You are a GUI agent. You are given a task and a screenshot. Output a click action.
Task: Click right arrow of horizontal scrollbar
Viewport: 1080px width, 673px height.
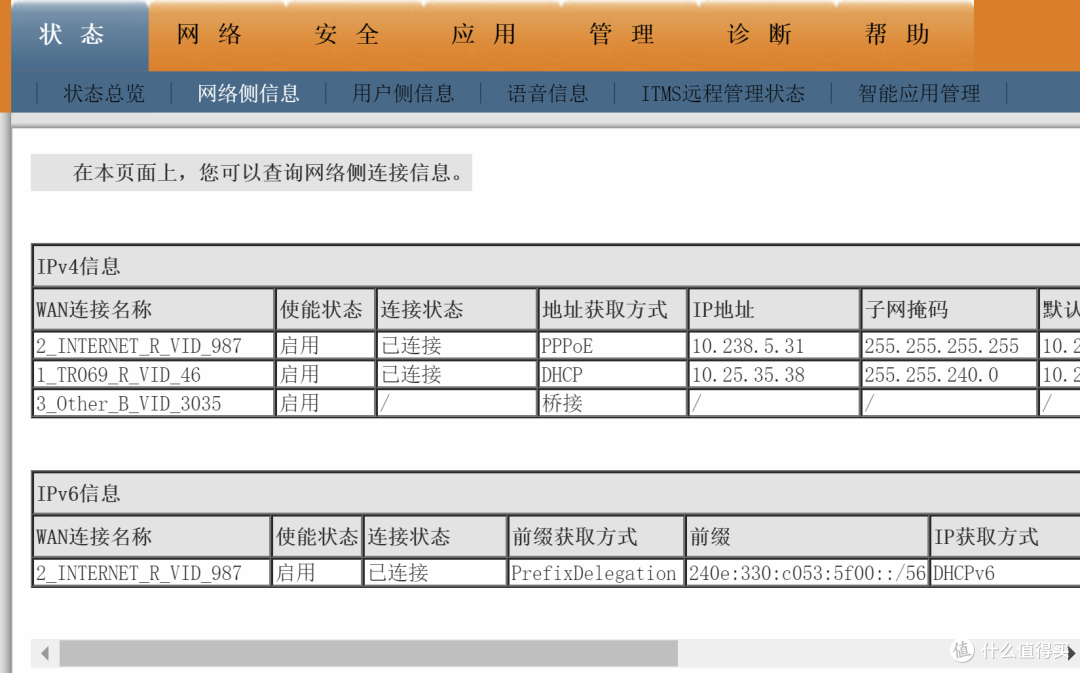pos(1071,654)
